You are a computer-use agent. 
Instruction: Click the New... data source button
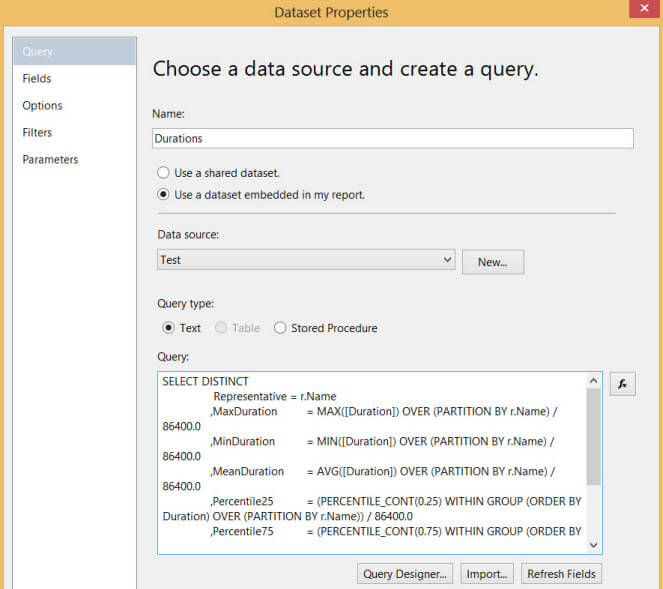click(492, 262)
